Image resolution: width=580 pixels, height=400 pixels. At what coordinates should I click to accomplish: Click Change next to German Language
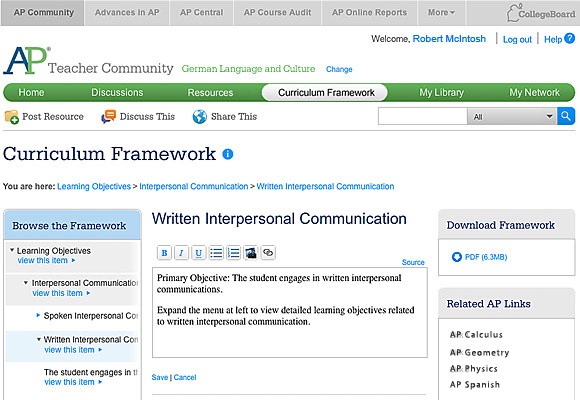point(339,69)
